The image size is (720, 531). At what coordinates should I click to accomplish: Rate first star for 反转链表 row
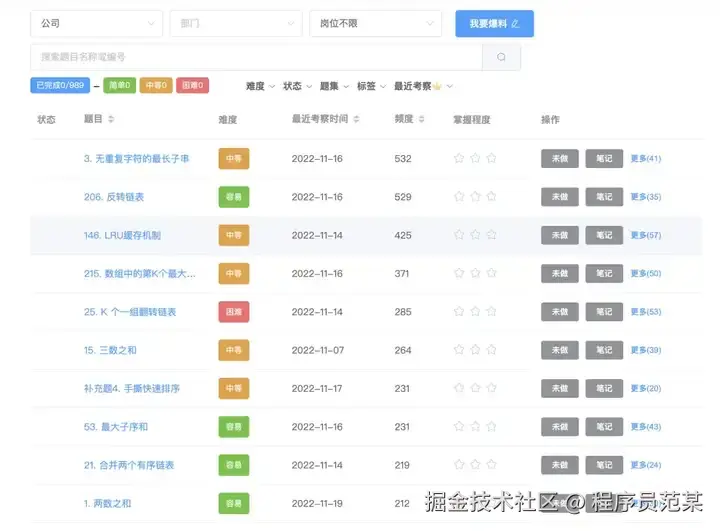[459, 197]
